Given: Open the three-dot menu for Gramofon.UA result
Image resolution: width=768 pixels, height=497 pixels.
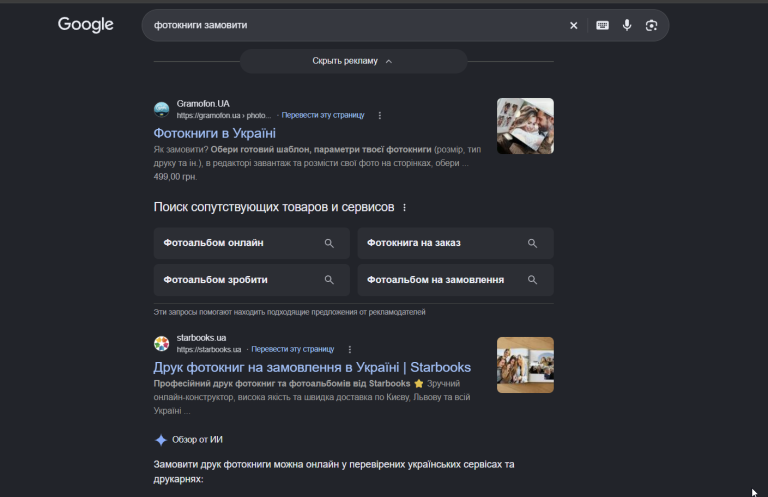Looking at the screenshot, I should click(380, 116).
